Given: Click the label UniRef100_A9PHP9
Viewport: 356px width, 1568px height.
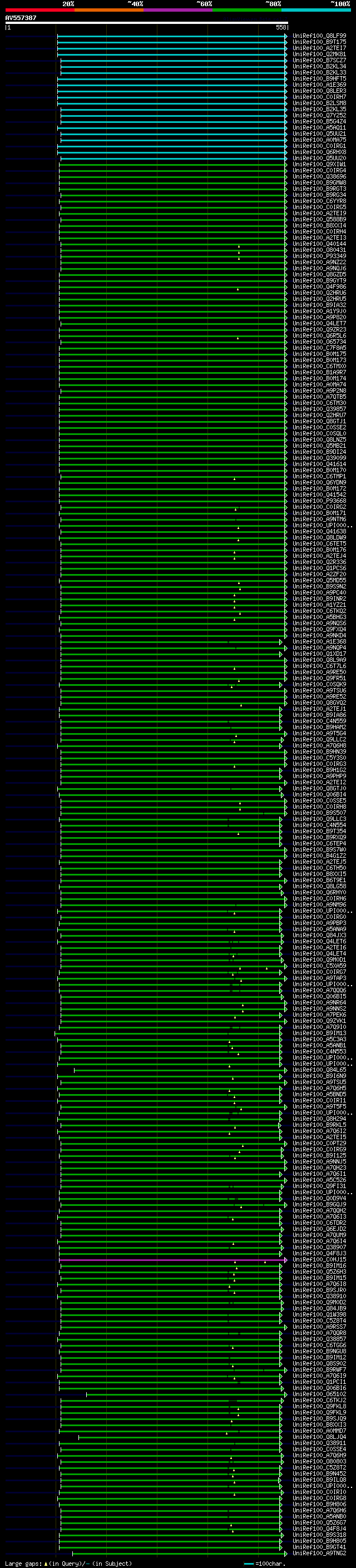Looking at the screenshot, I should coord(319,776).
